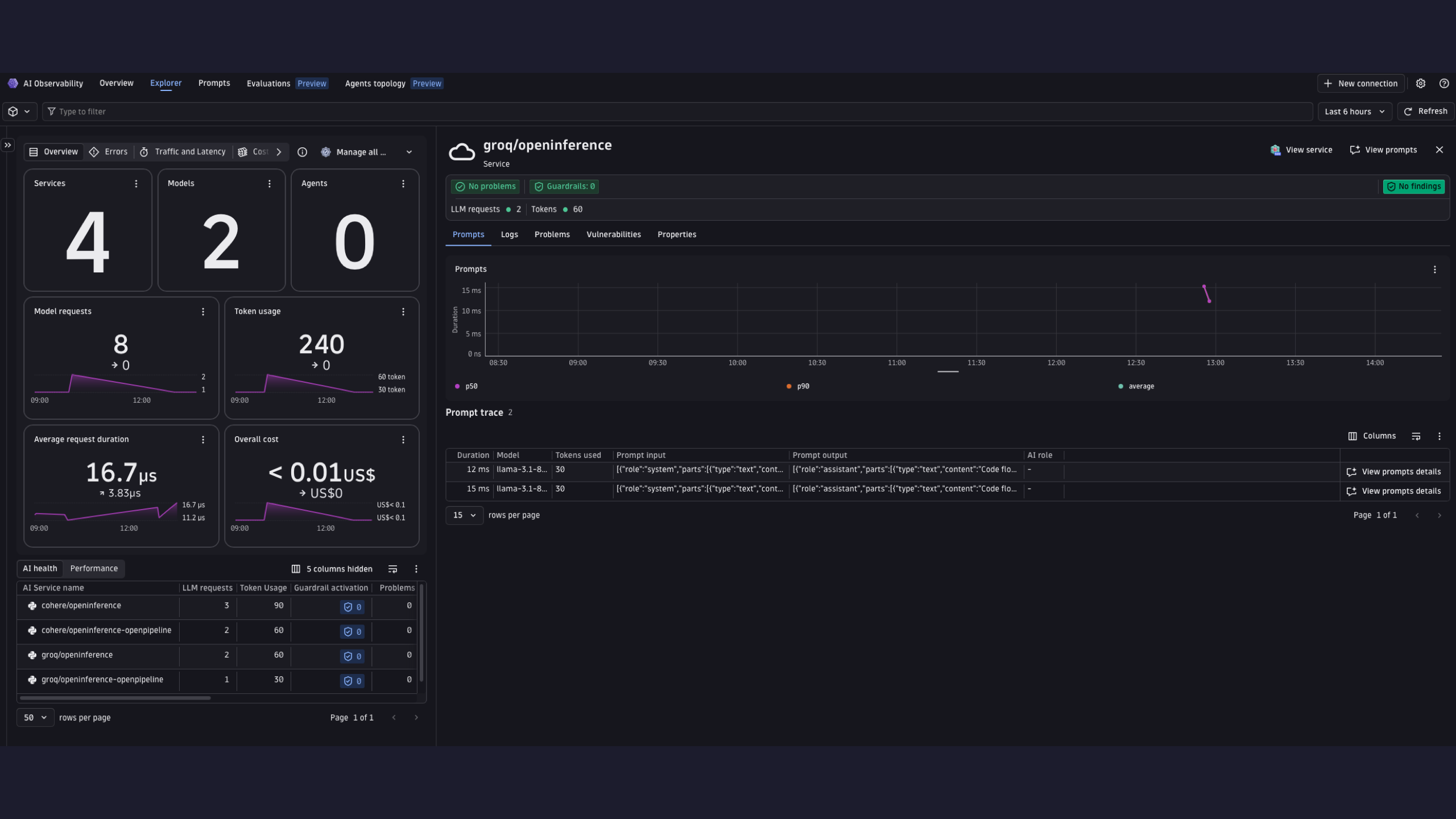Screen dimensions: 1456x819
Task: Open Last 6 hours timeframe dropdown
Action: (x=1355, y=111)
